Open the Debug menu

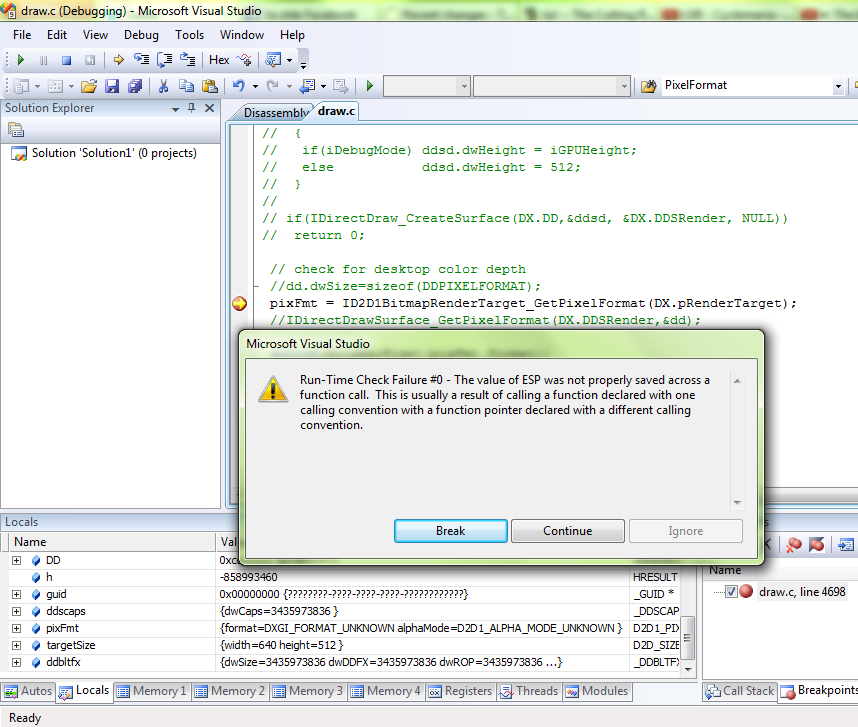click(x=141, y=35)
